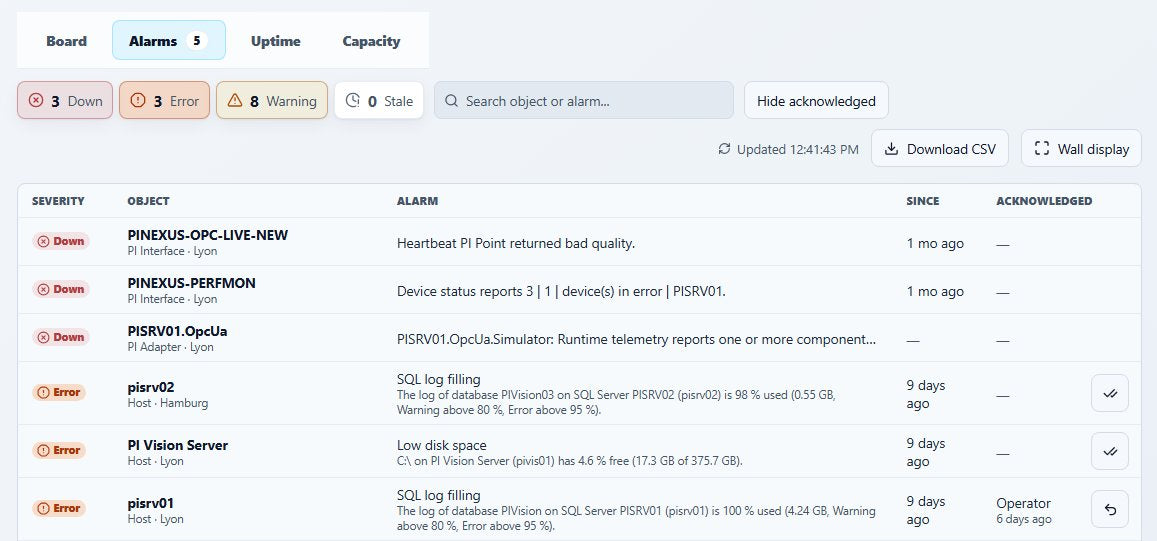Open the PI Vision Server host
Screen dimensions: 1157x541
coord(178,445)
